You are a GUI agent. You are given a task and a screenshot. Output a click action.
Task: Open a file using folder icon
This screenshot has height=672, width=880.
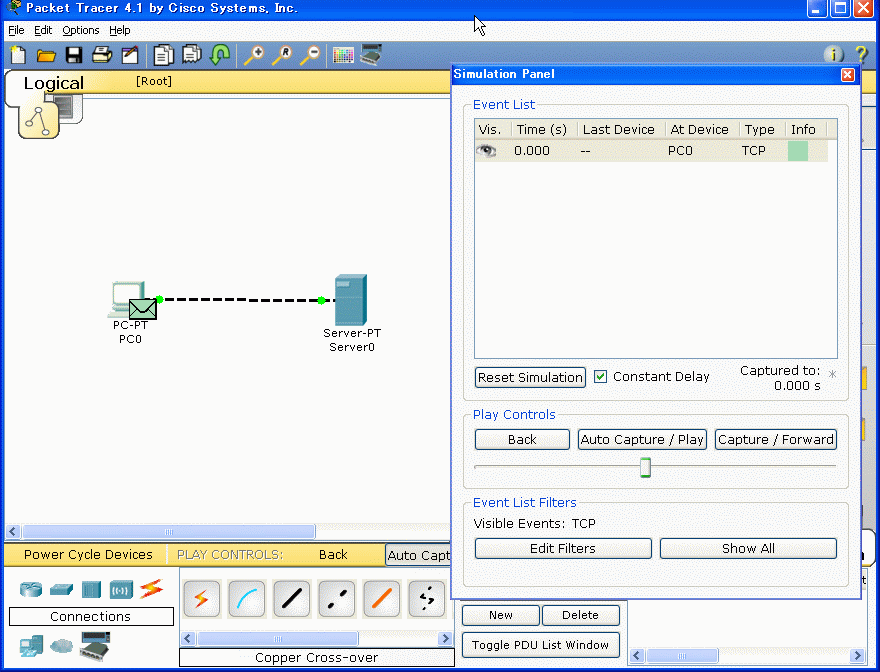[x=46, y=55]
